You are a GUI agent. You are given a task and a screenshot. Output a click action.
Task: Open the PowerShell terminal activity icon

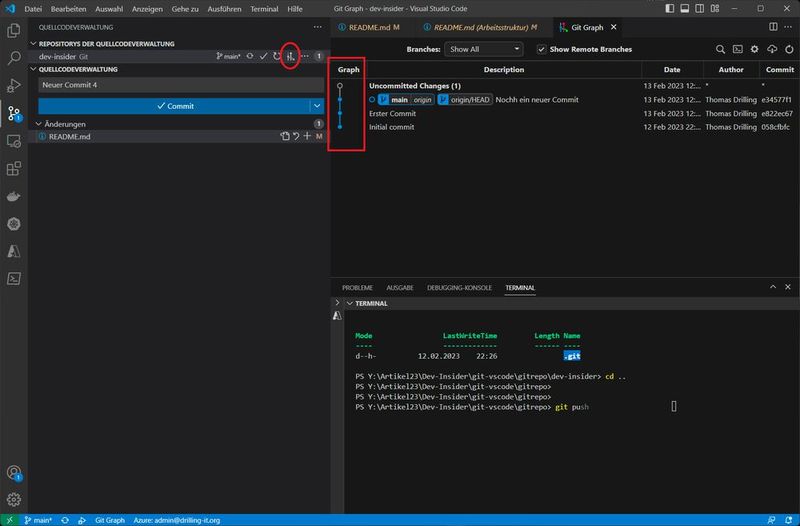[x=14, y=279]
